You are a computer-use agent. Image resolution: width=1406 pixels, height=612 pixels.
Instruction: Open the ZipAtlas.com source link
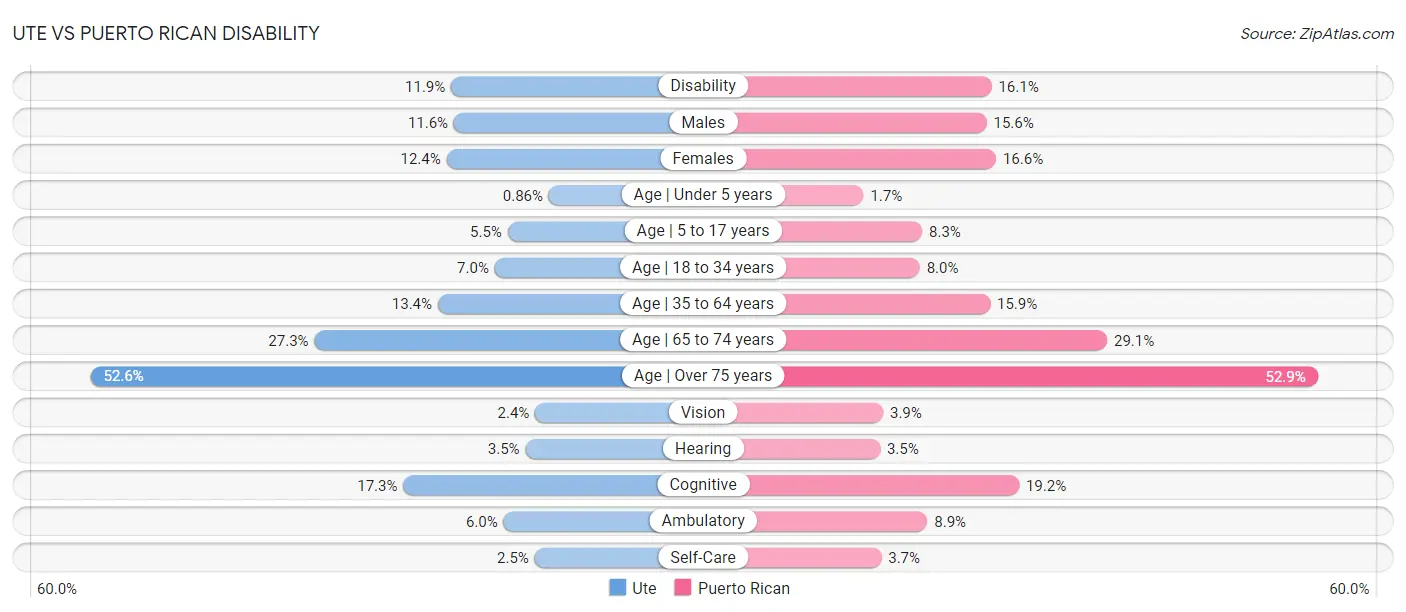point(1316,33)
